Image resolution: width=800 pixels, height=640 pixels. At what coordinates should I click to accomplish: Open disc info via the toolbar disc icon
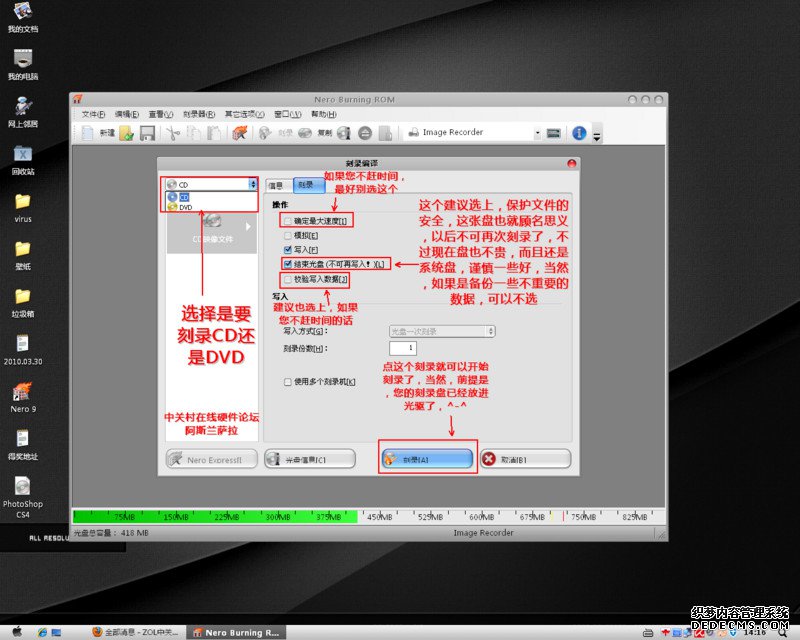344,133
